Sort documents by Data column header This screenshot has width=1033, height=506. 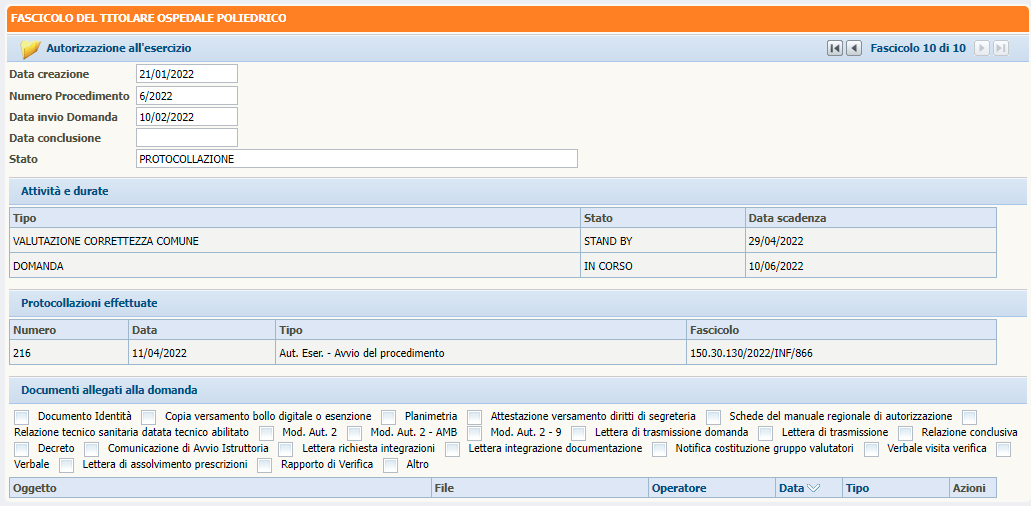pos(809,488)
